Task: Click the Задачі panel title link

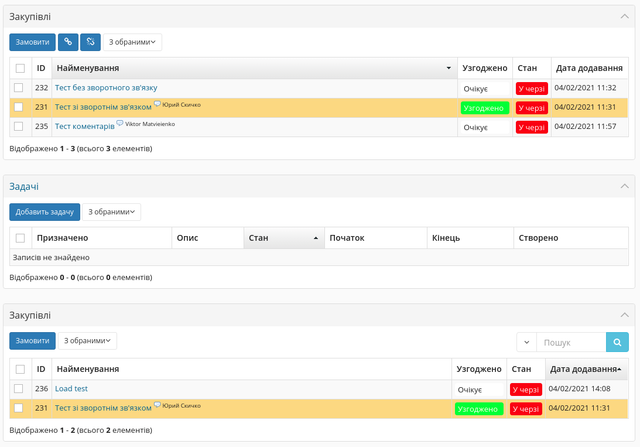Action: pos(24,187)
